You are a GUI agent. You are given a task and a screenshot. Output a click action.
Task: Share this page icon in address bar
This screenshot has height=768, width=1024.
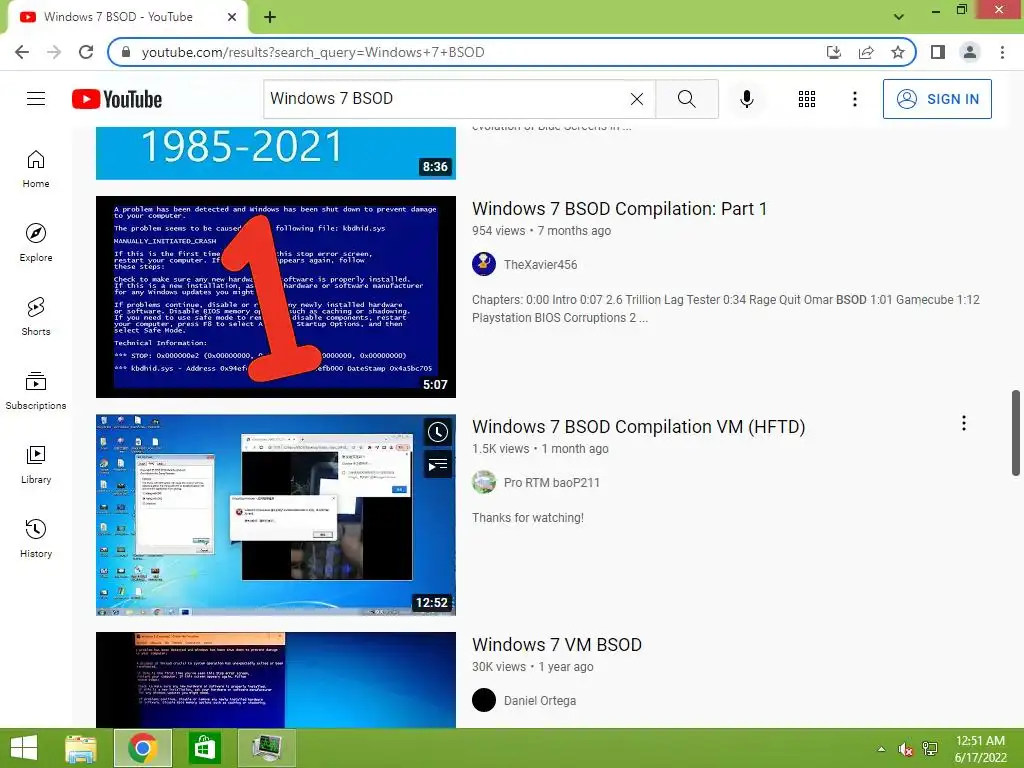pyautogui.click(x=866, y=52)
